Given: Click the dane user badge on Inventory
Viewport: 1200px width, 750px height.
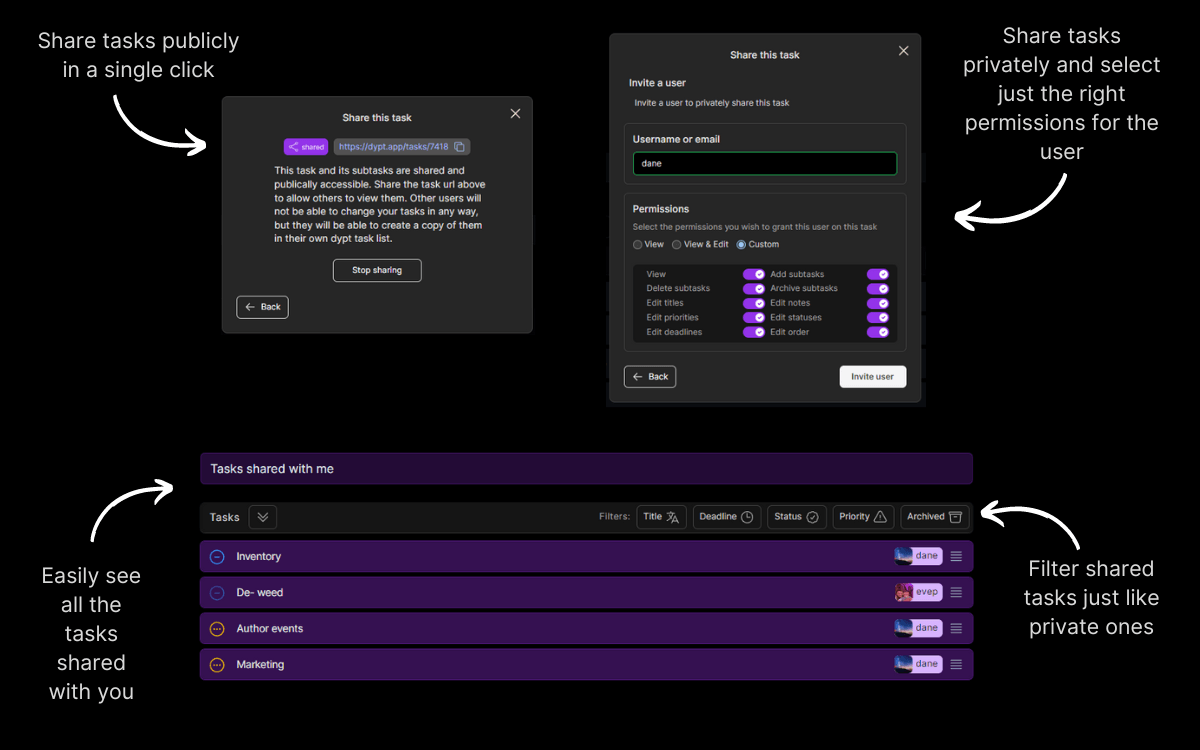Looking at the screenshot, I should [x=918, y=556].
